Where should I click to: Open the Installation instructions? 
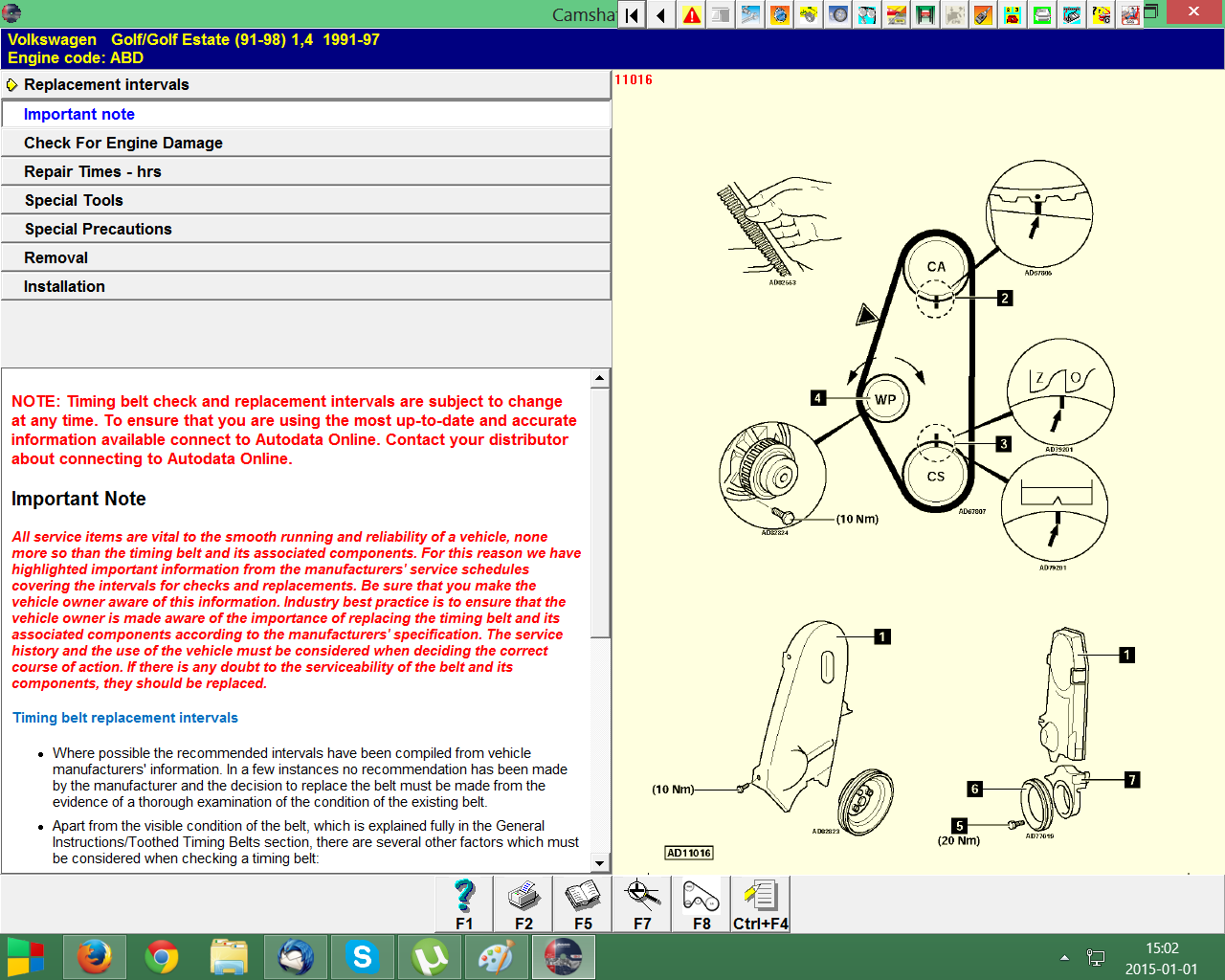coord(306,286)
